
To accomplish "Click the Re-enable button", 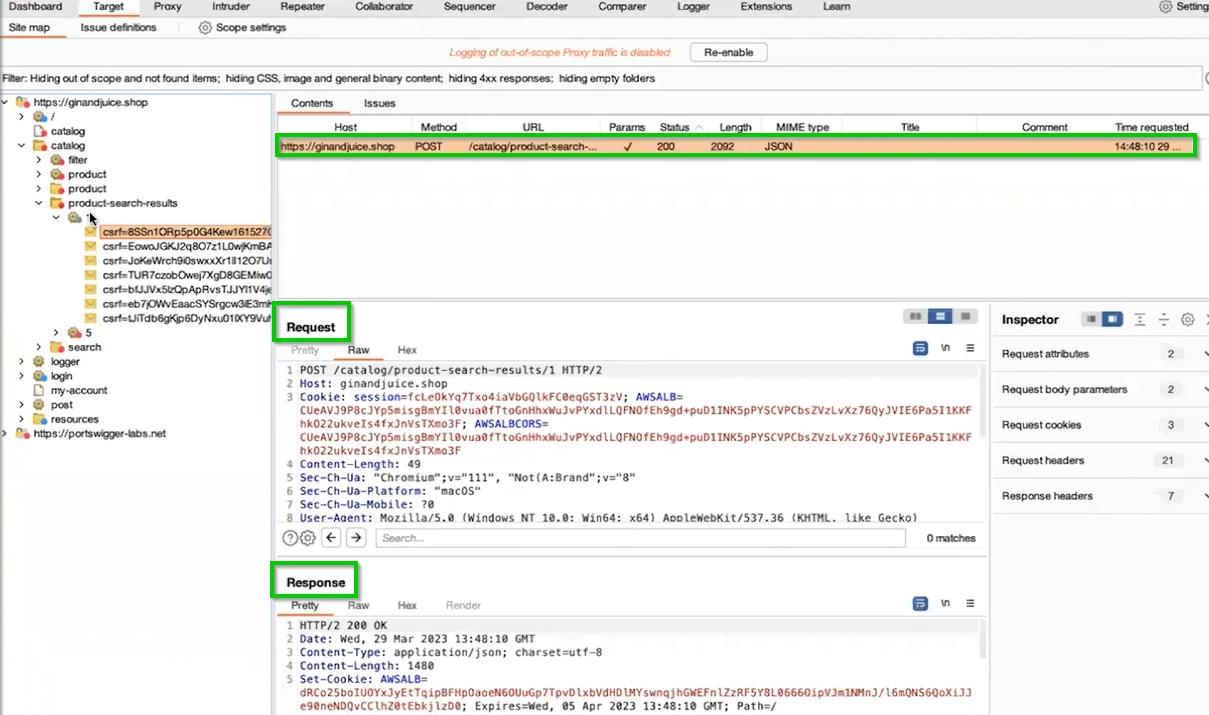I will (x=728, y=52).
